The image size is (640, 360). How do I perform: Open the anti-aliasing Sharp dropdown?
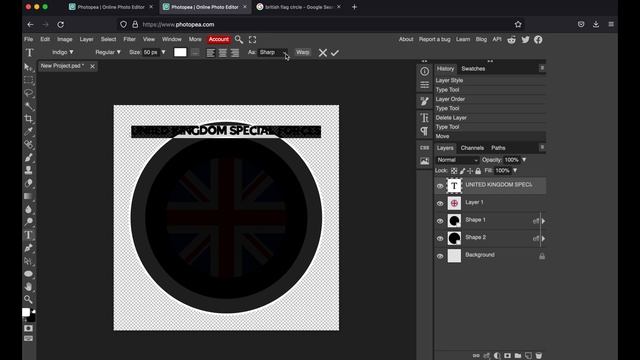click(x=273, y=52)
